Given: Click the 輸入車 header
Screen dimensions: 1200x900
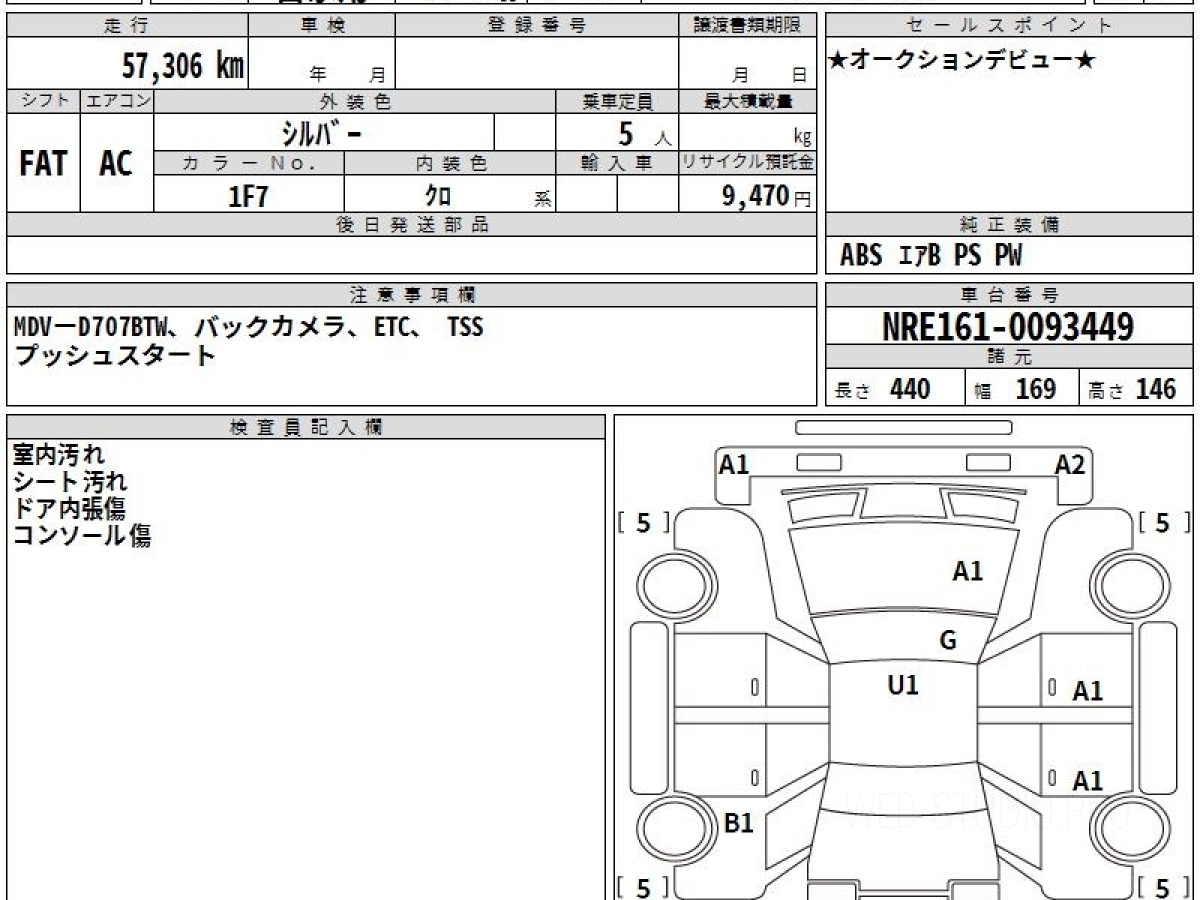Looking at the screenshot, I should [617, 164].
